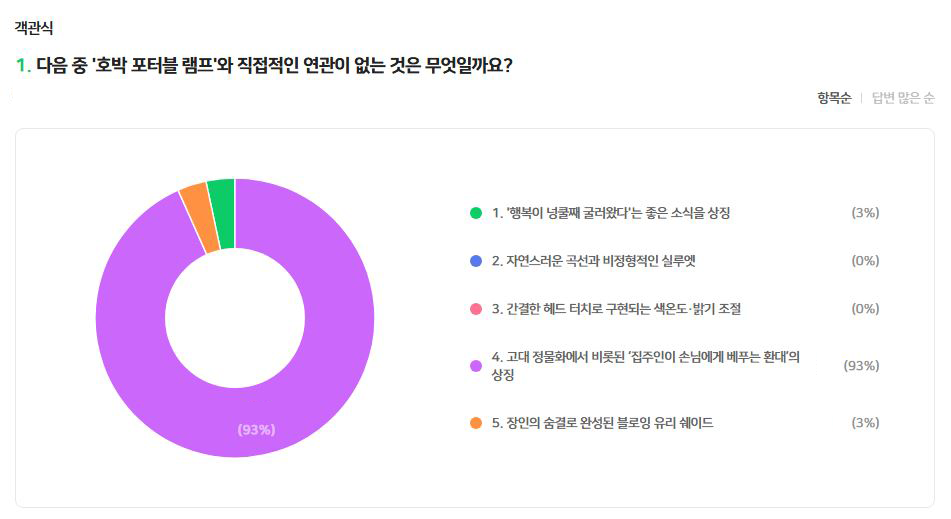Click the blue legend dot for option 2
Screen dimensions: 951x519
[476, 261]
